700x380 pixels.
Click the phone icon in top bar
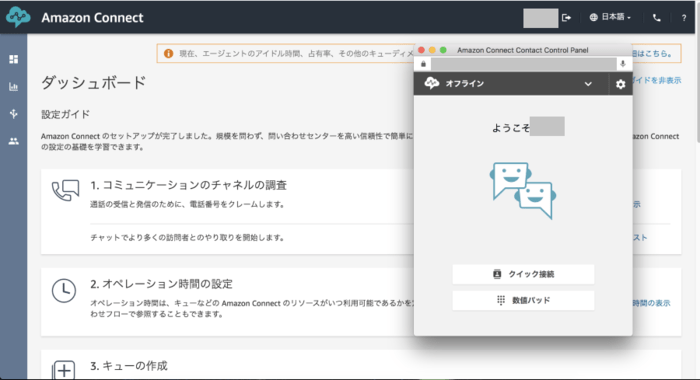[657, 18]
